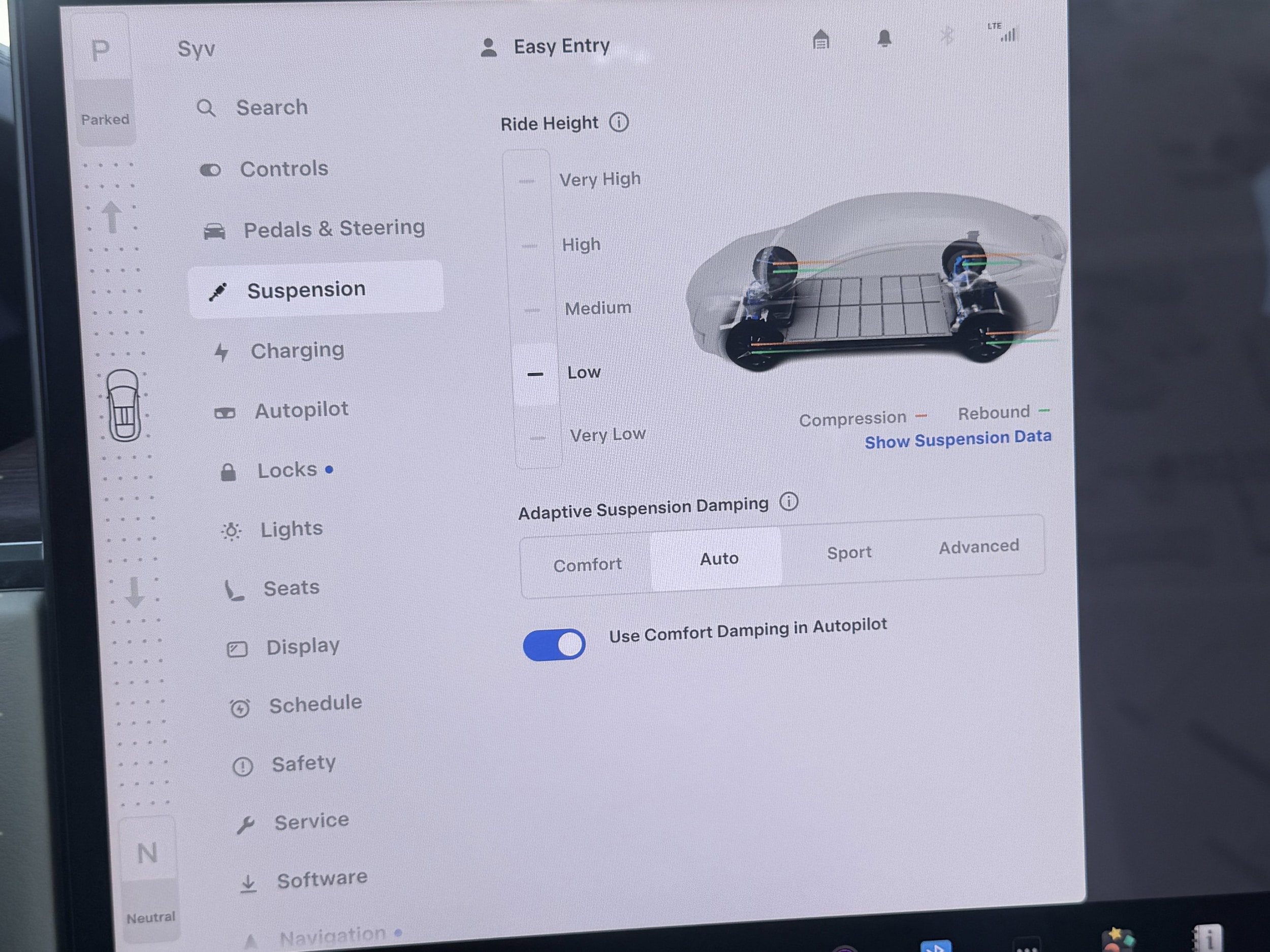Open notifications bell icon
The image size is (1270, 952).
(x=884, y=39)
